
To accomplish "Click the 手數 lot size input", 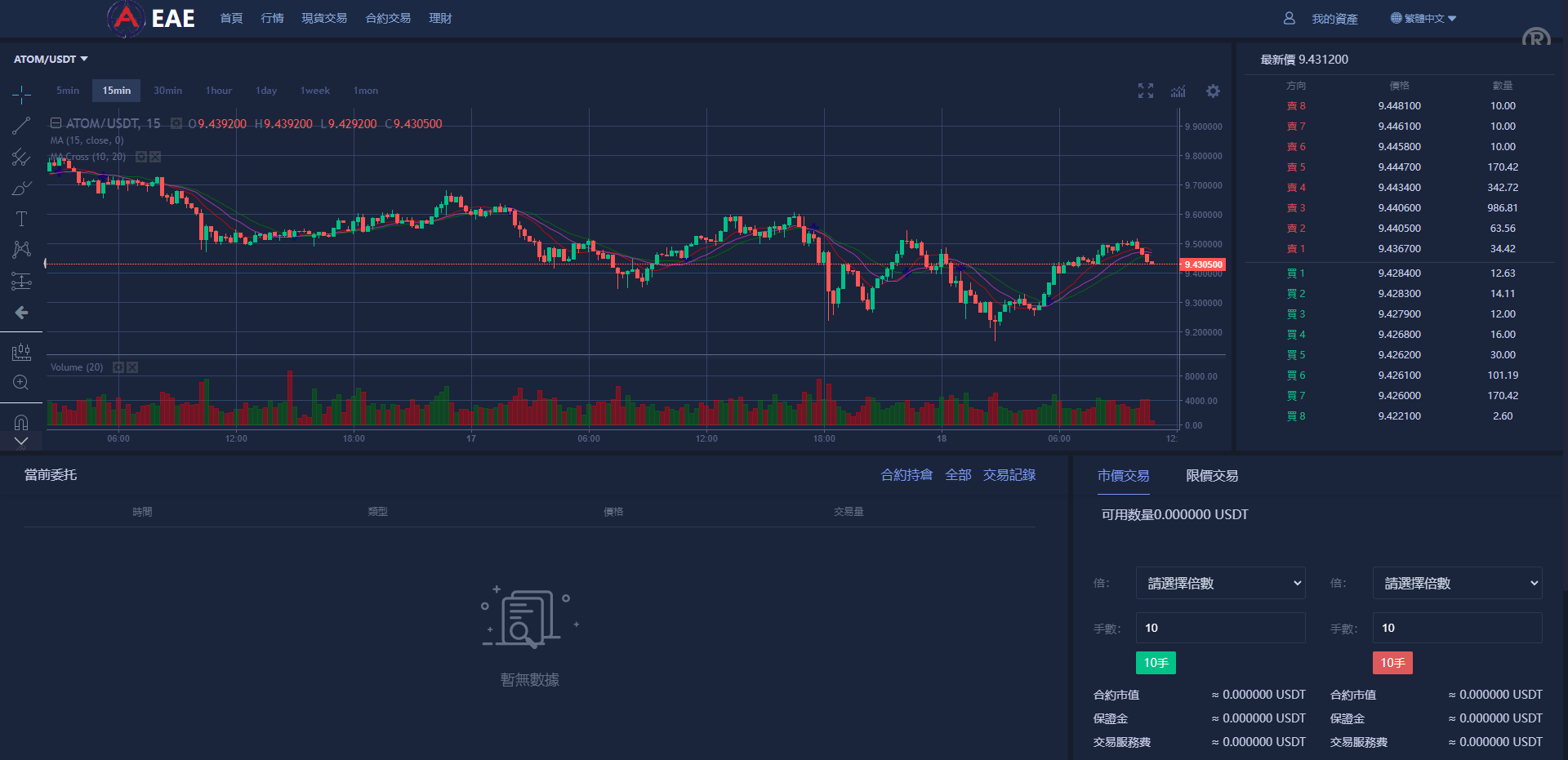I will (x=1220, y=628).
